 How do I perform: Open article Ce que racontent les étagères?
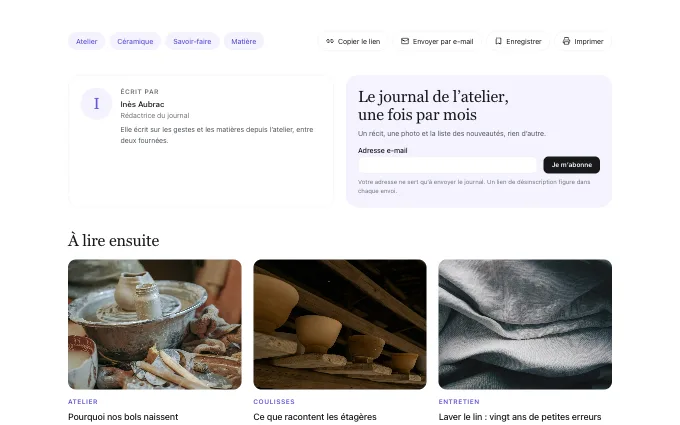(x=315, y=417)
